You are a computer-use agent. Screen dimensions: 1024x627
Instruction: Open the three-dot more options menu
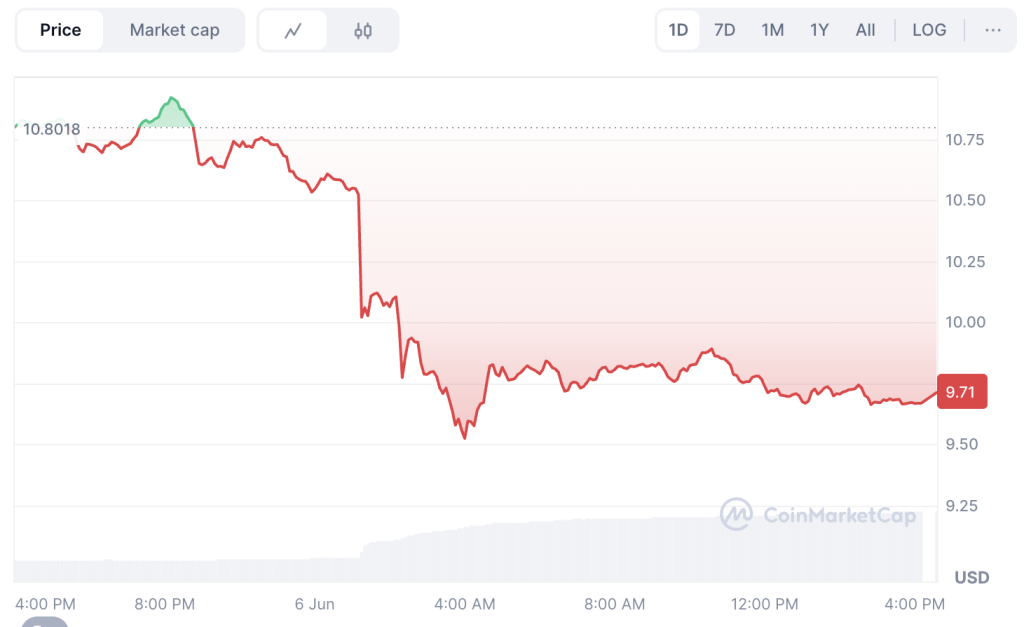(993, 30)
